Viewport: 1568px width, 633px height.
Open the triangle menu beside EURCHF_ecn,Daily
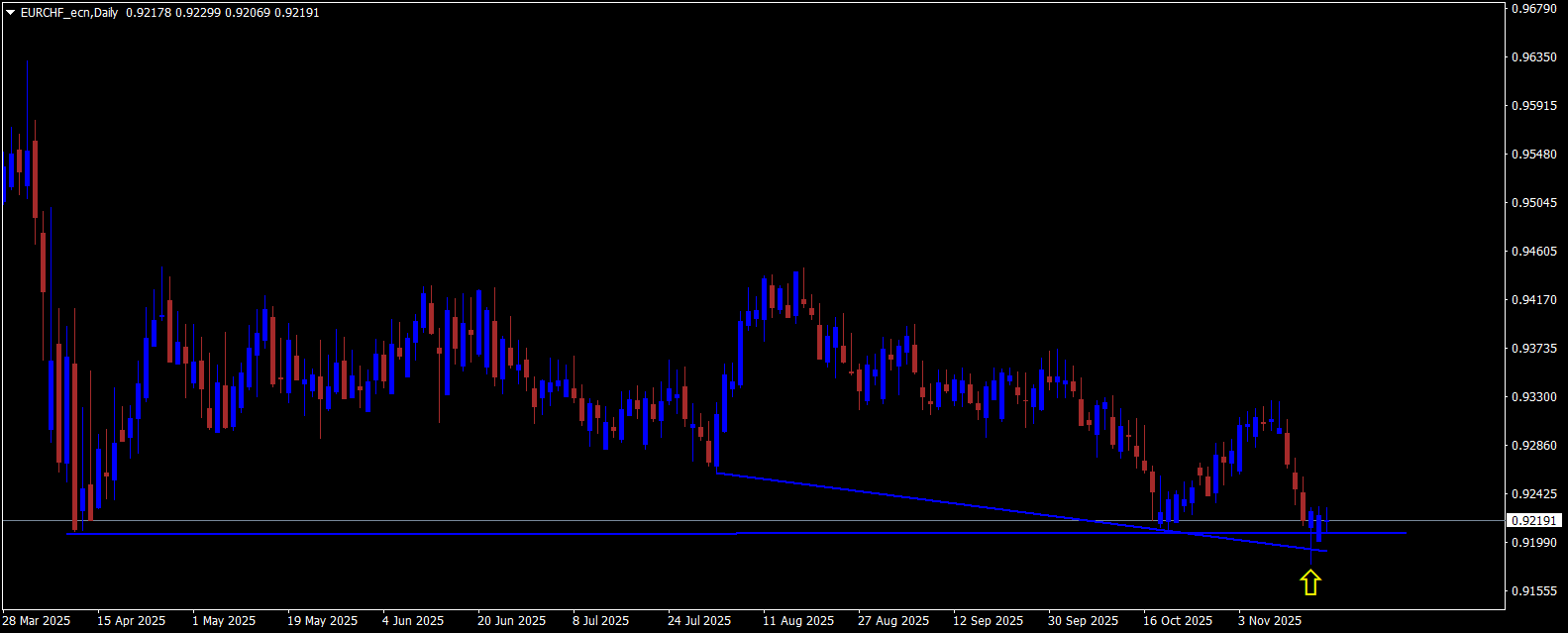pyautogui.click(x=10, y=13)
